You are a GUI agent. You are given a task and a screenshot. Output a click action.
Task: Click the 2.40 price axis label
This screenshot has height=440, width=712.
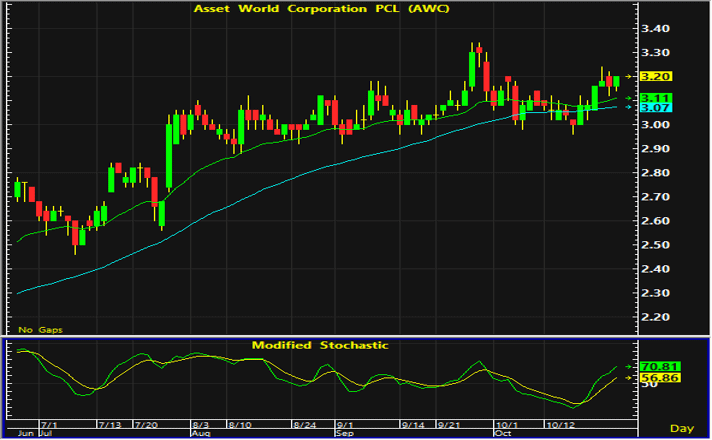click(x=655, y=269)
